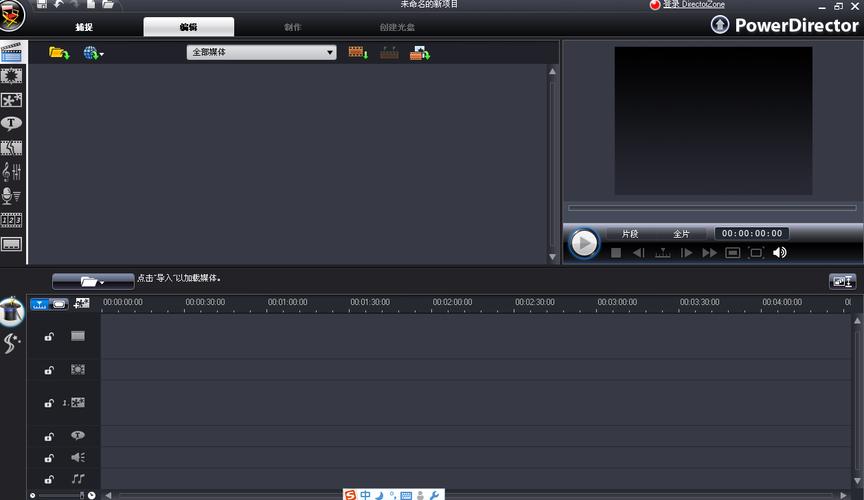864x500 pixels.
Task: Switch to timeline view toggle
Action: (x=40, y=304)
